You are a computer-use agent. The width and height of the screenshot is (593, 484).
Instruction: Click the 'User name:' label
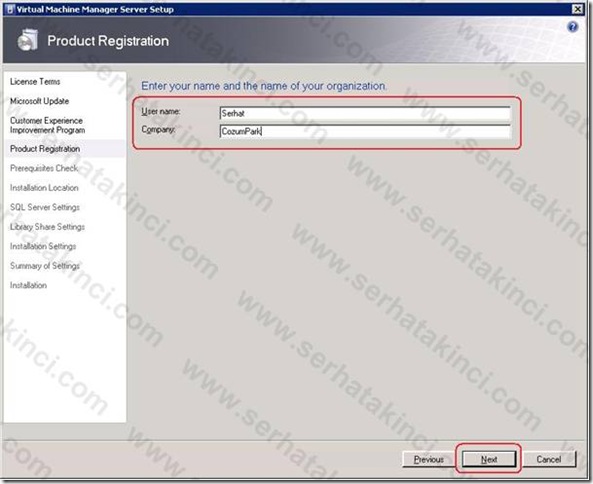point(161,112)
